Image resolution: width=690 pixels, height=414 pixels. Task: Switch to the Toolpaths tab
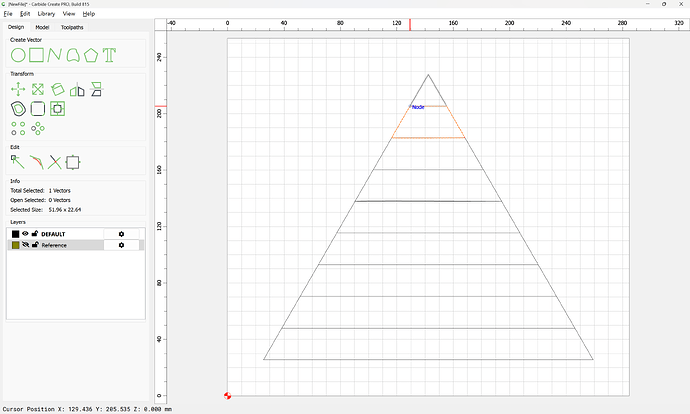pos(72,27)
